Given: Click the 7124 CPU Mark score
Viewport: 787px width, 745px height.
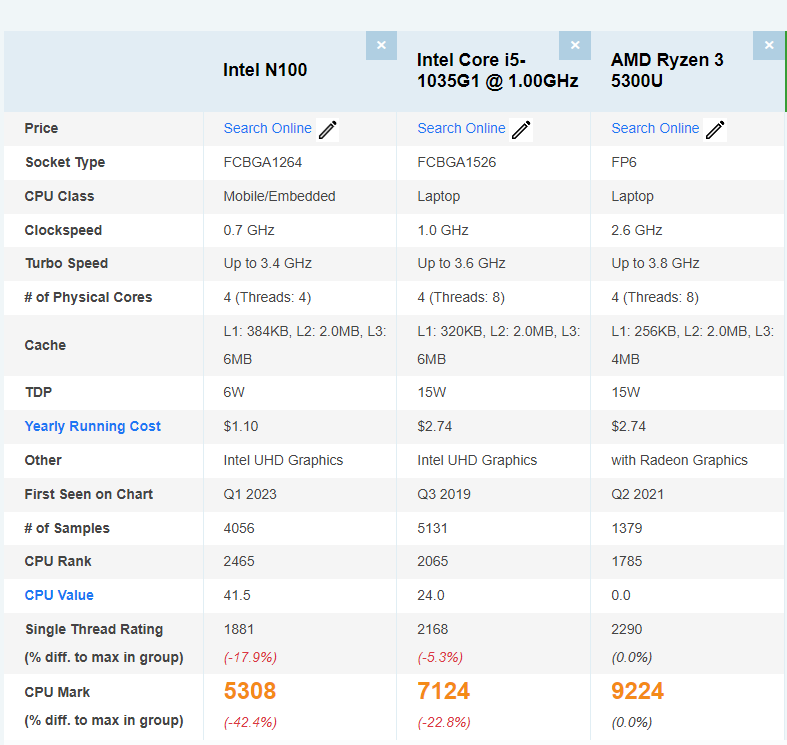Looking at the screenshot, I should (444, 691).
